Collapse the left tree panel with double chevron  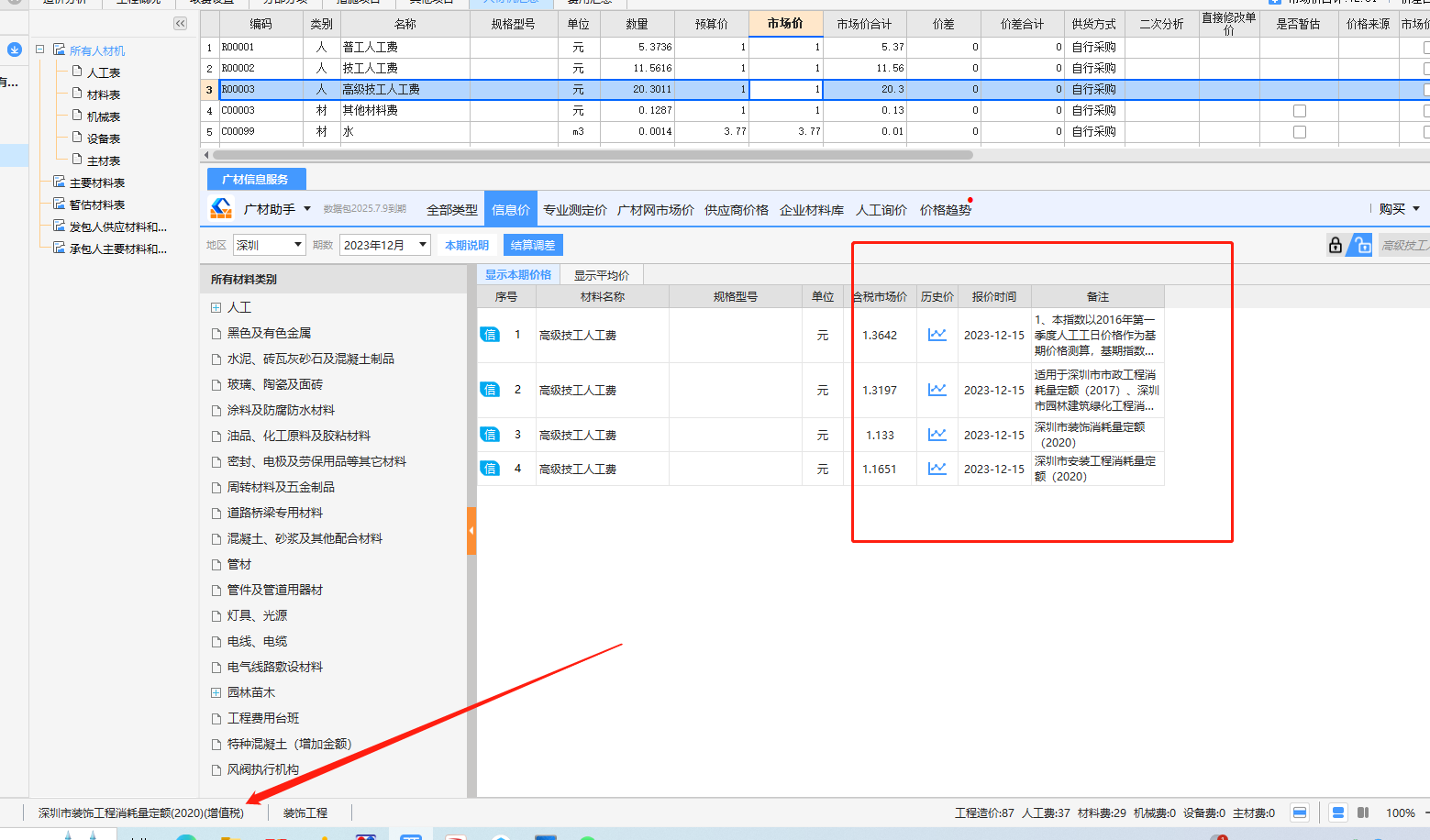coord(180,24)
